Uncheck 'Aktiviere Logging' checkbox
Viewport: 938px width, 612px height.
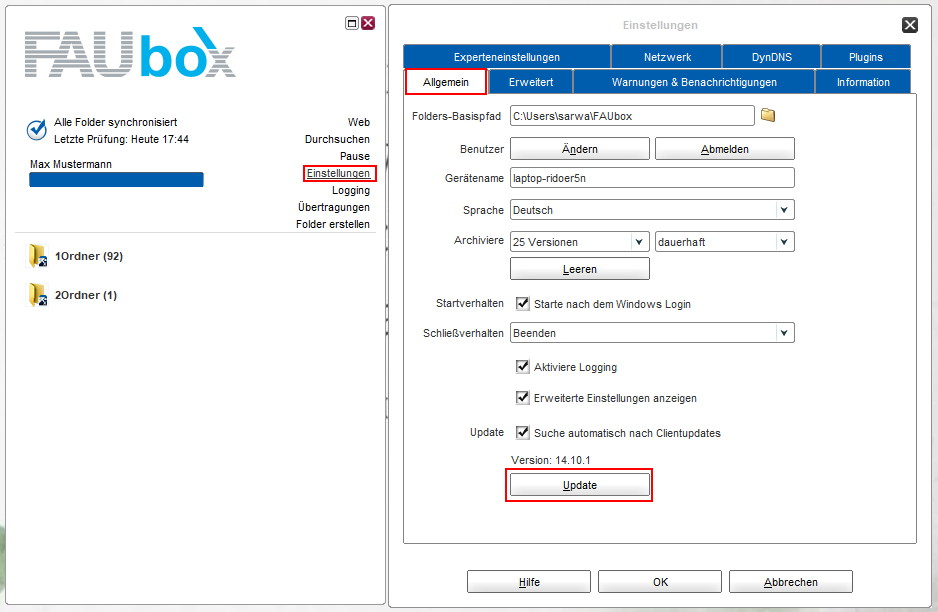point(523,366)
